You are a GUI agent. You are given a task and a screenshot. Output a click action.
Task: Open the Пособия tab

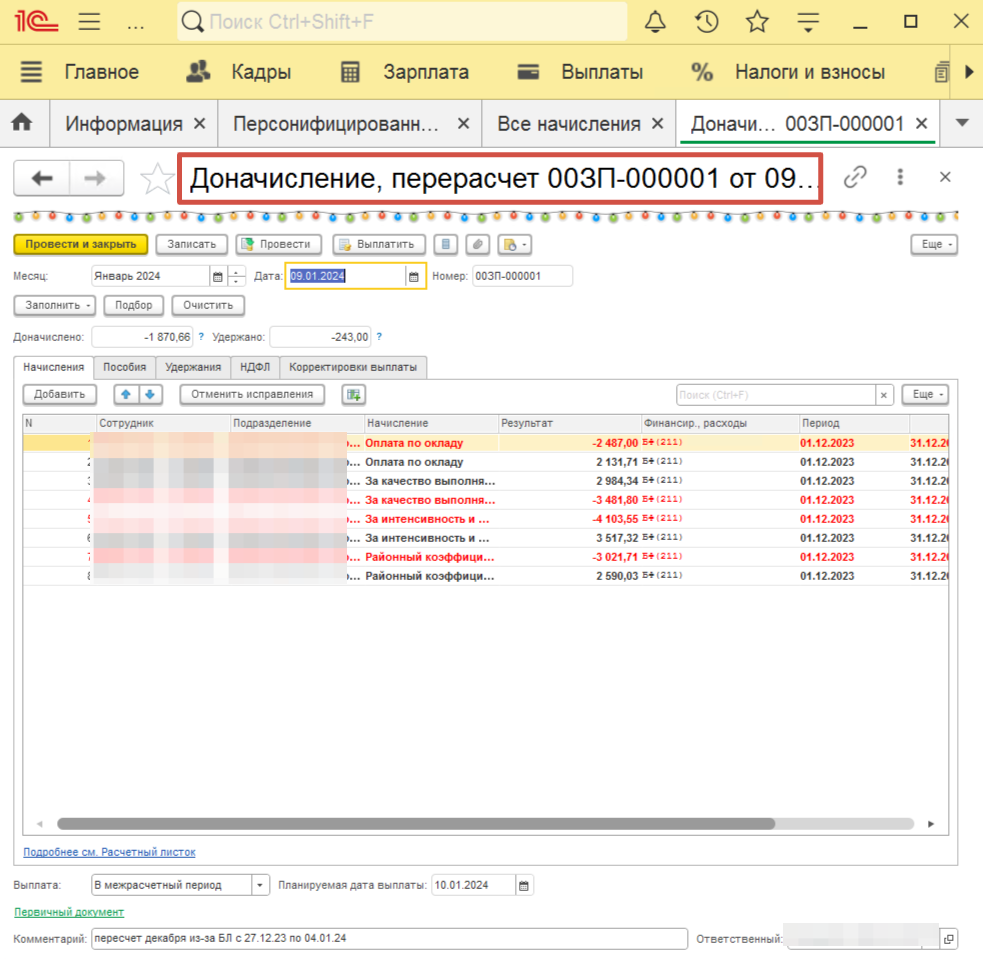click(125, 367)
